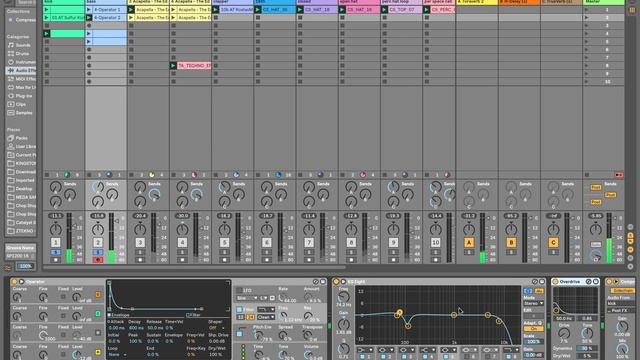Select the Operator Filter tab
This screenshot has width=640, height=360.
point(193,315)
